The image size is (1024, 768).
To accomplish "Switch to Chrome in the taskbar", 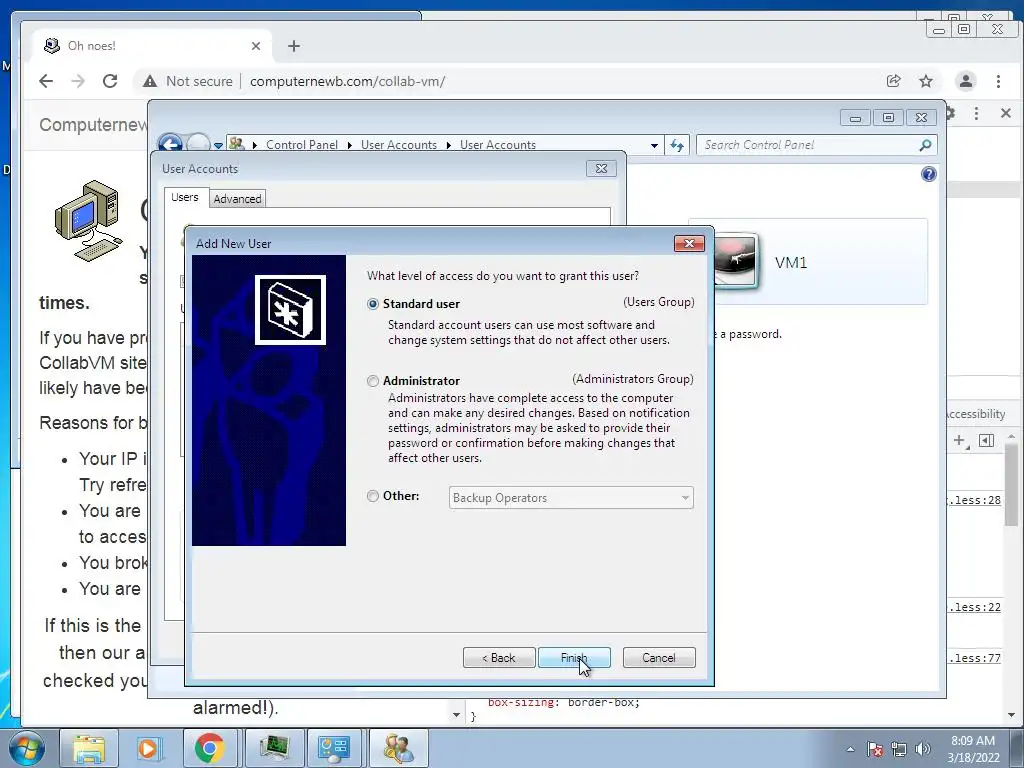I will tap(209, 748).
